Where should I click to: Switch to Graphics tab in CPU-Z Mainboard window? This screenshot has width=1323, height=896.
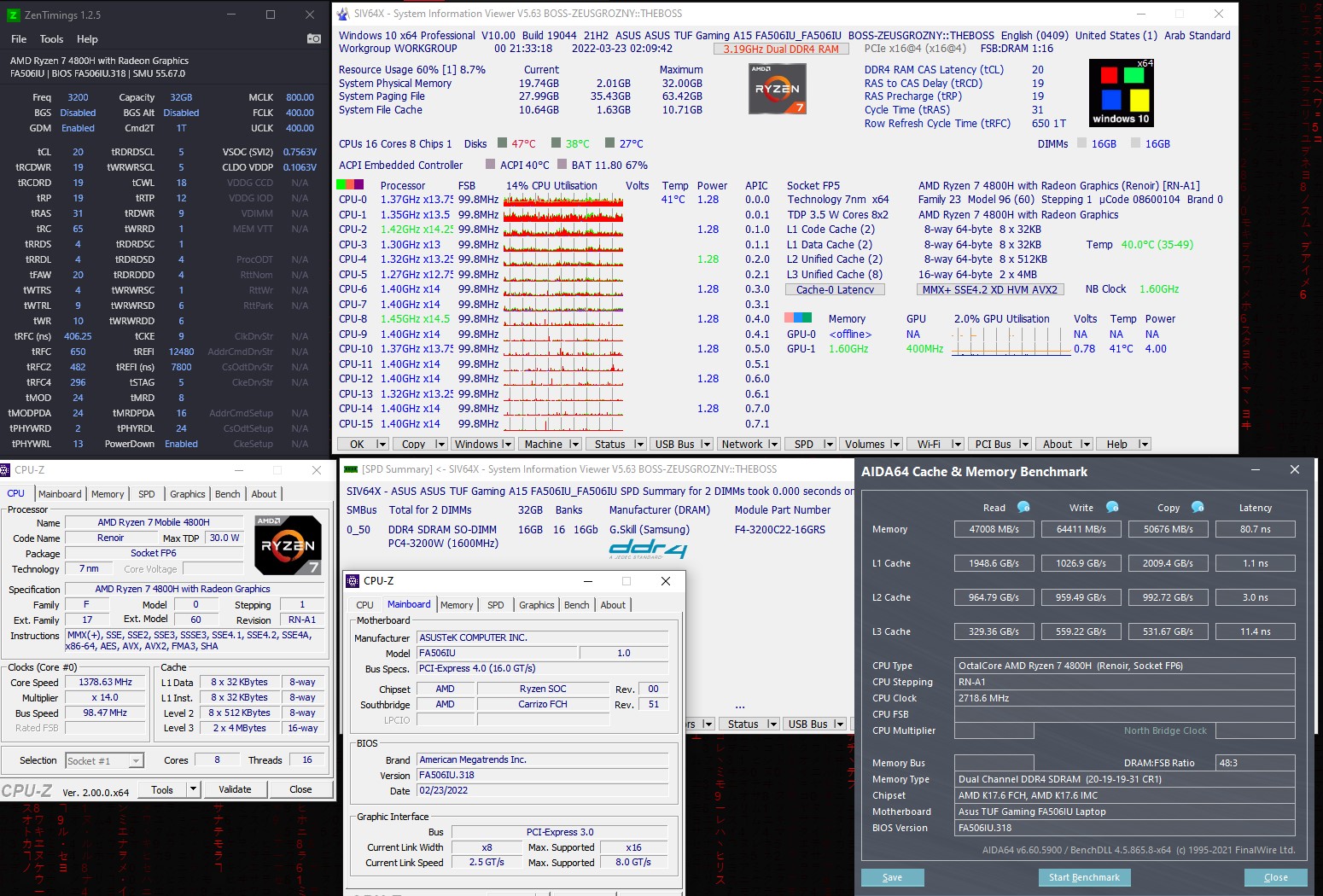(537, 605)
